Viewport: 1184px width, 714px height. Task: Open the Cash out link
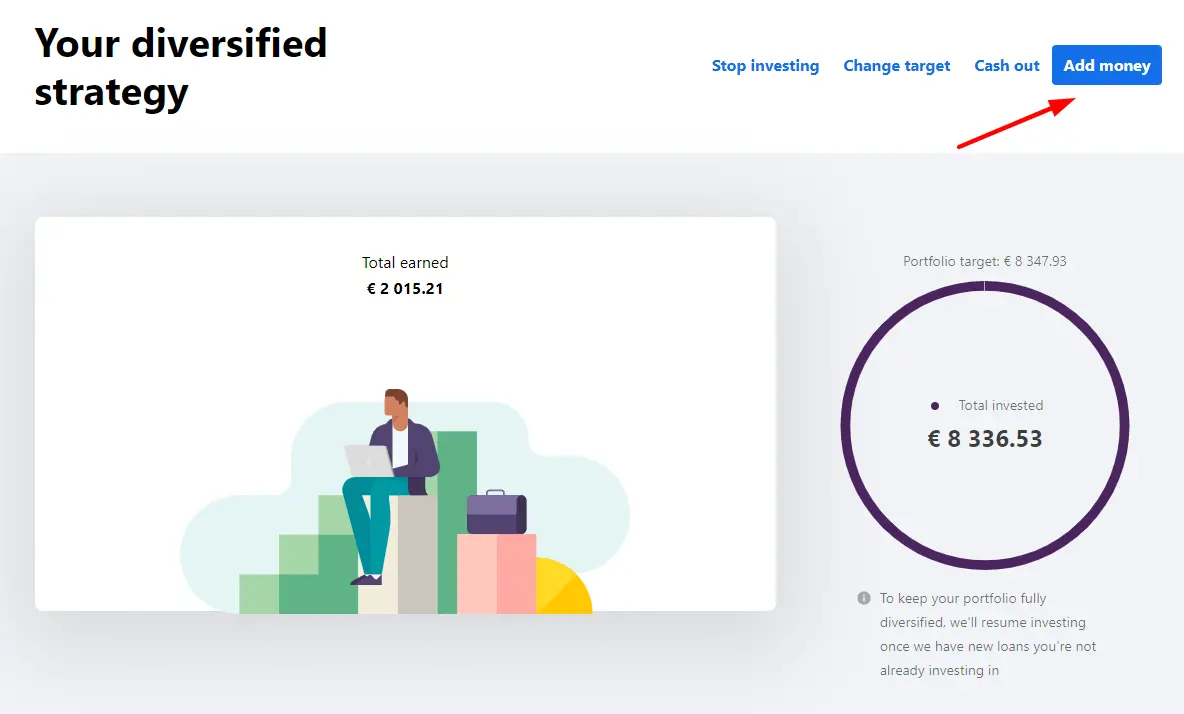[x=1007, y=66]
